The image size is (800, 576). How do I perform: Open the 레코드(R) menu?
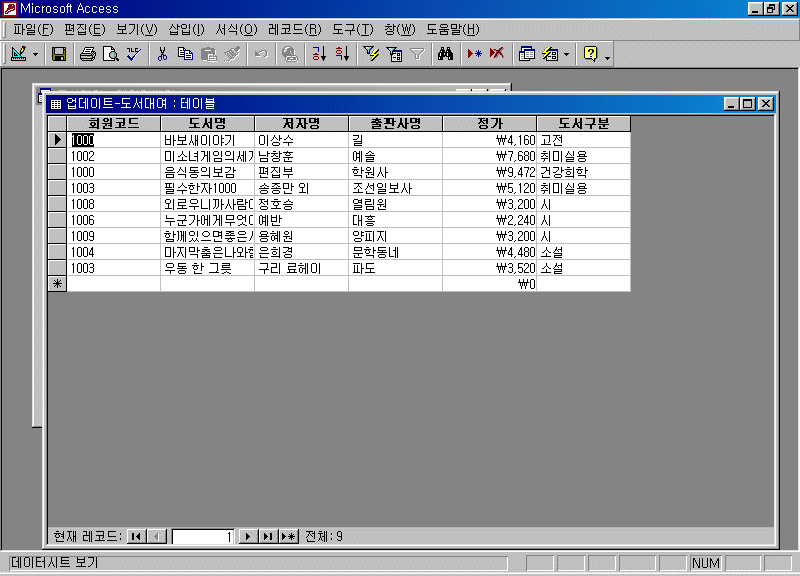pyautogui.click(x=294, y=30)
